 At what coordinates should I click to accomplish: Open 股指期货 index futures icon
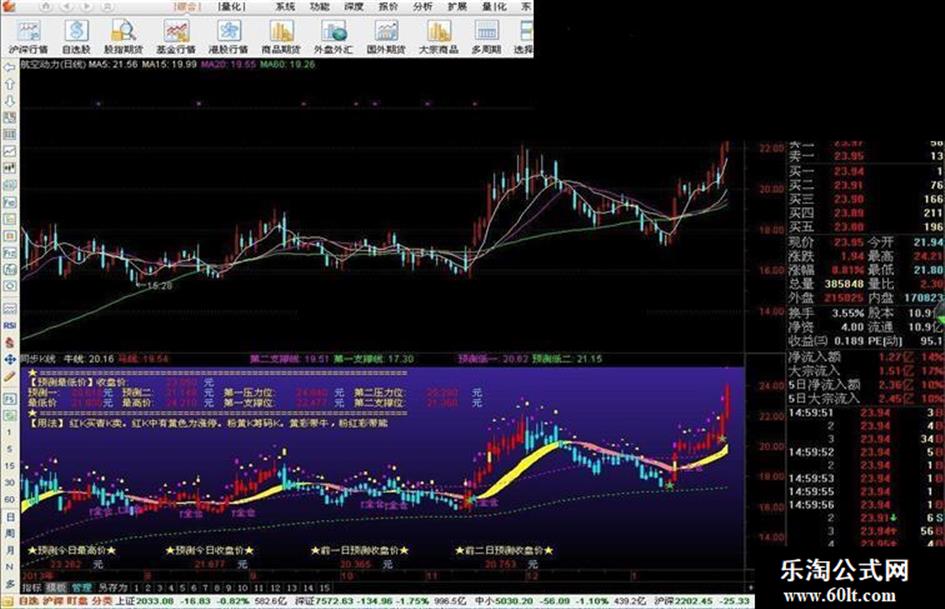(122, 36)
